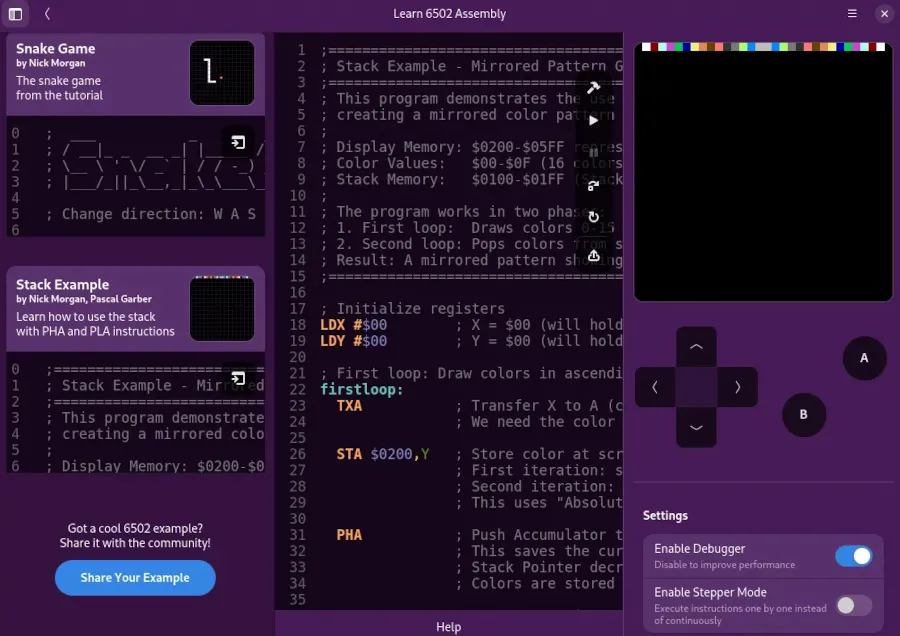
Task: Go back using the header chevron
Action: [x=47, y=14]
